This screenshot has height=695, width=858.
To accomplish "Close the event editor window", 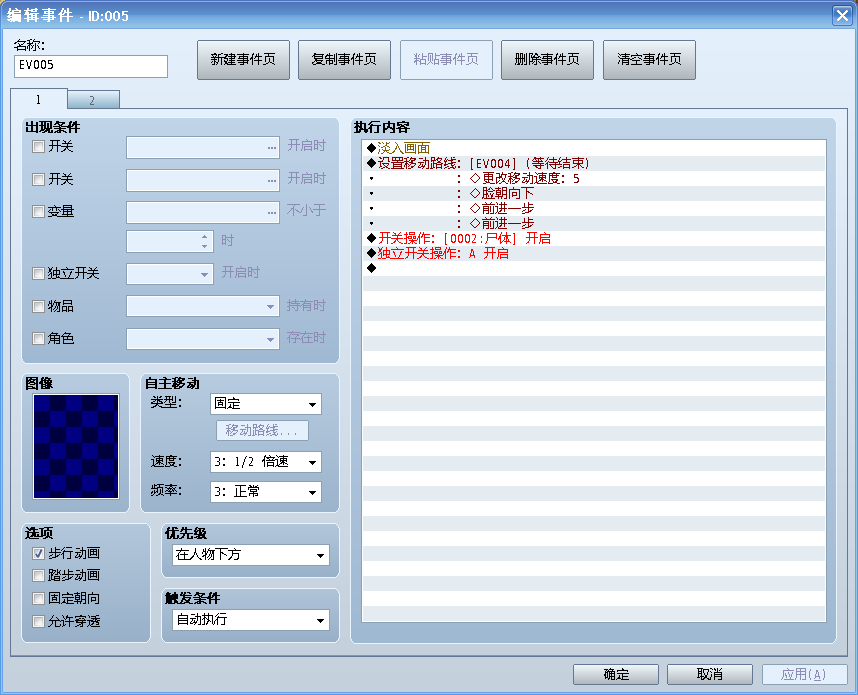I will click(842, 15).
